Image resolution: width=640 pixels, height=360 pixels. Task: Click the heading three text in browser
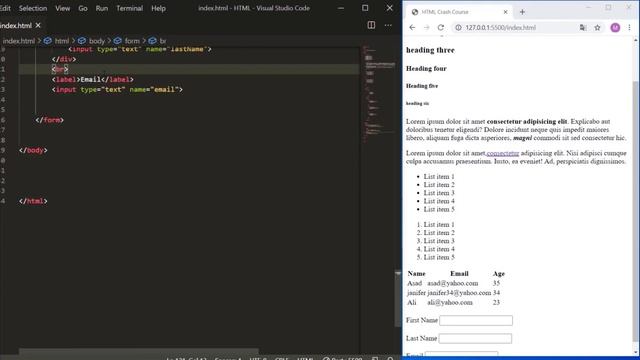[430, 50]
